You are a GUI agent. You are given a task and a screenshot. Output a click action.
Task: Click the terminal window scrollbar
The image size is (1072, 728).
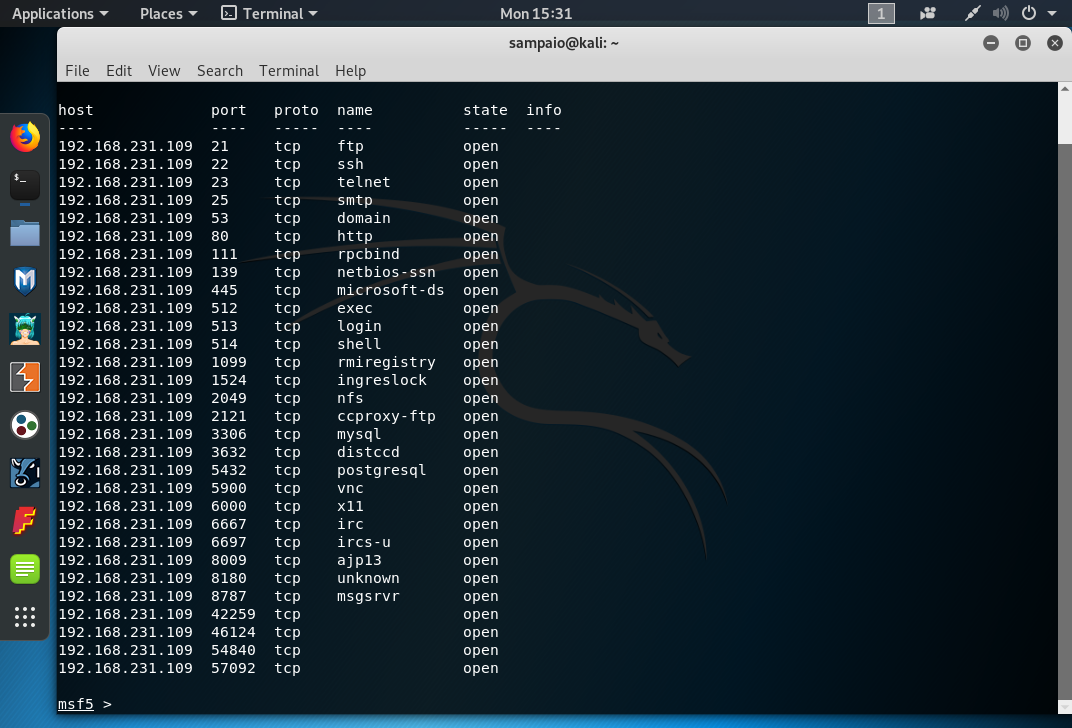point(1064,115)
